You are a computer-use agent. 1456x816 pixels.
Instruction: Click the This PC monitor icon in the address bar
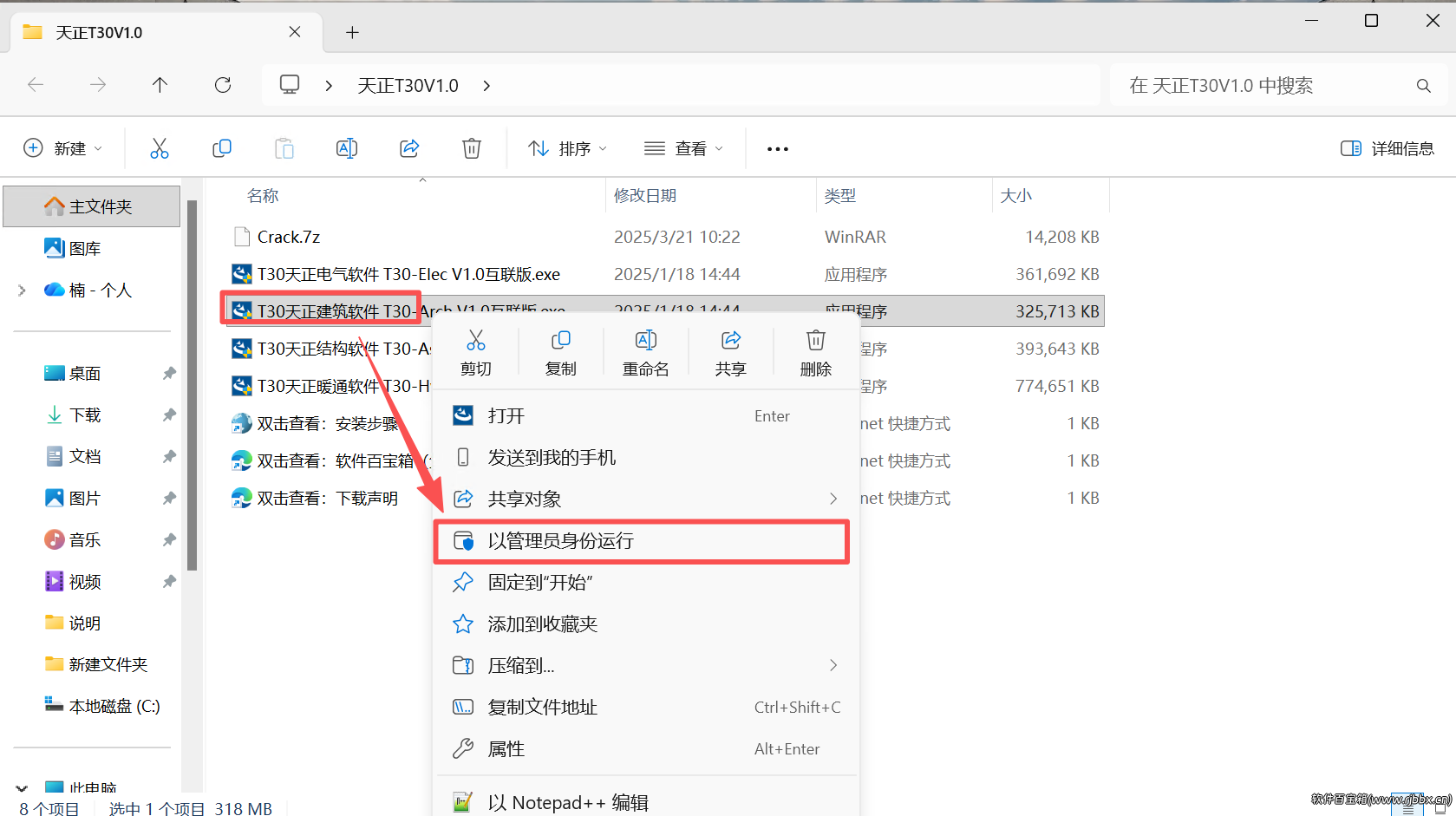click(290, 84)
